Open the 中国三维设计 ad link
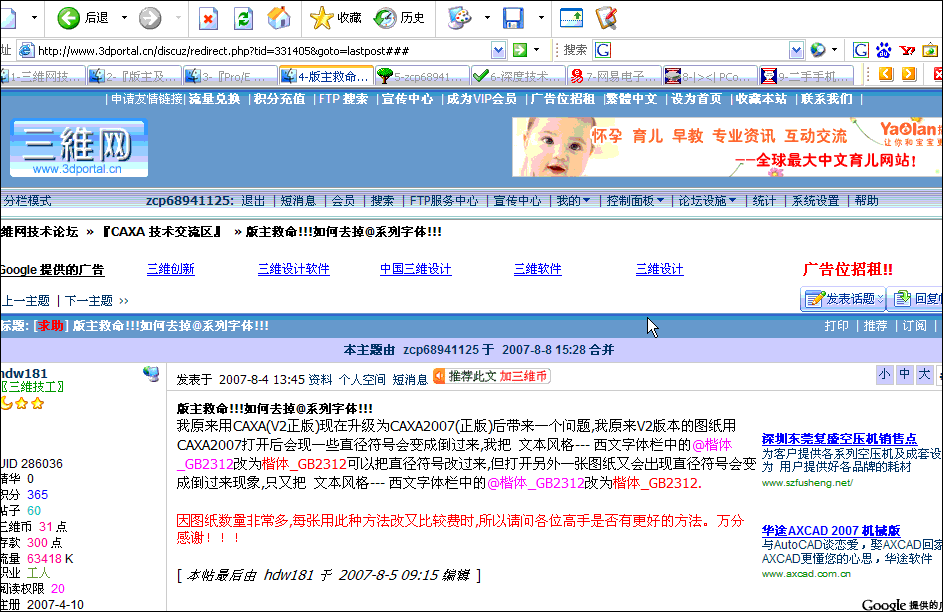The height and width of the screenshot is (612, 943). 416,269
